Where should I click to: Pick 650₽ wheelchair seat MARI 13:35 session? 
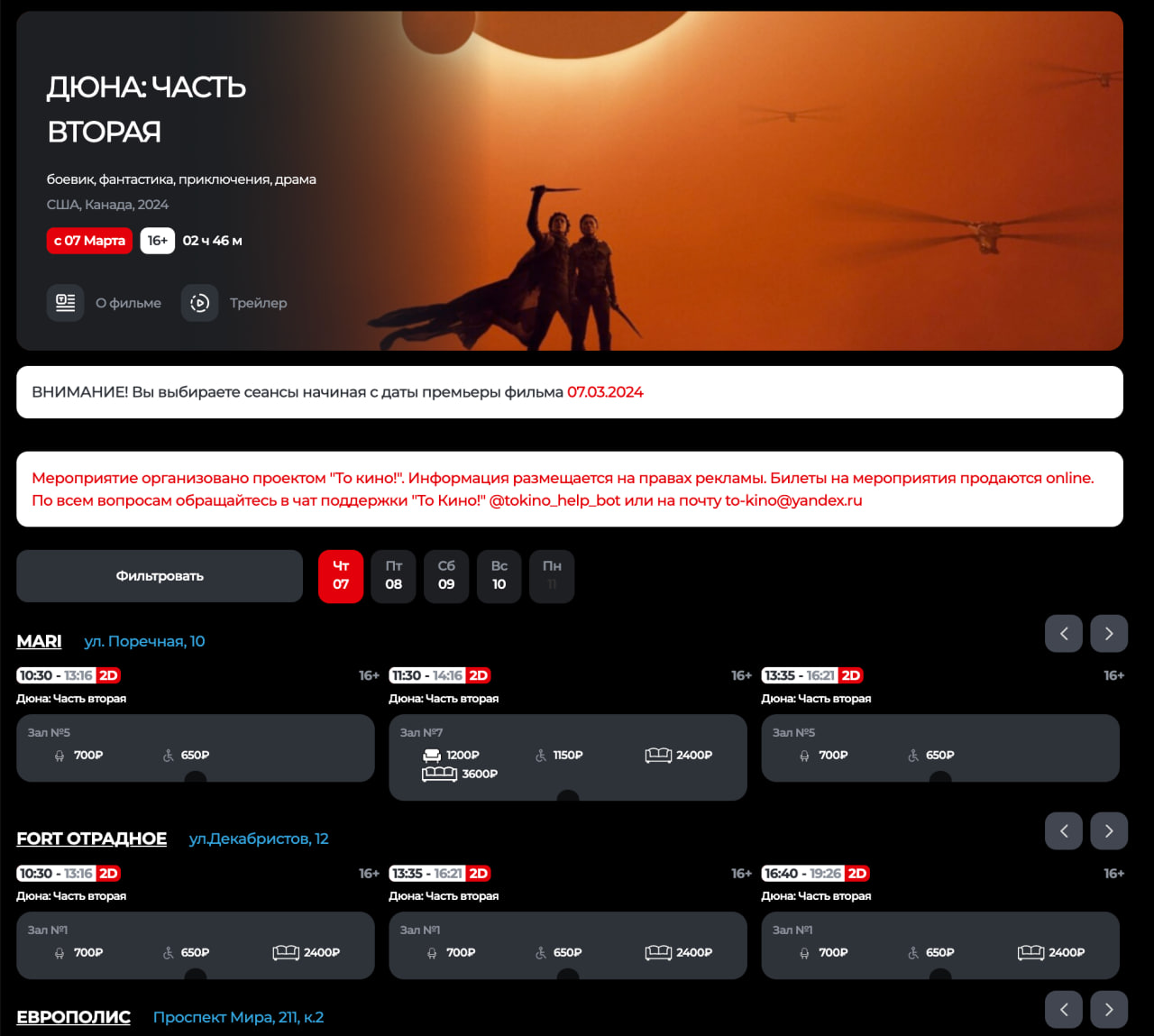931,756
